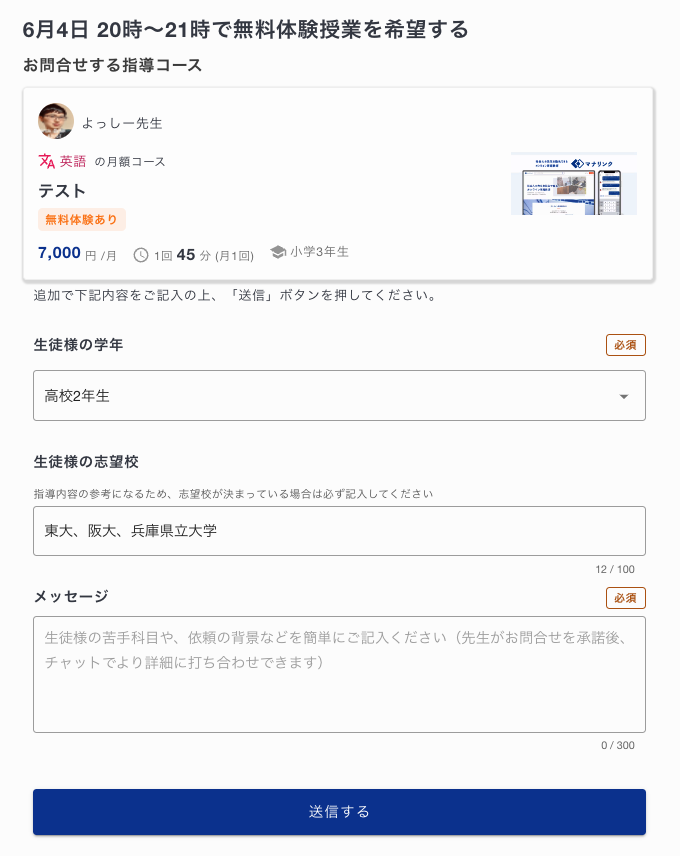Image resolution: width=680 pixels, height=856 pixels.
Task: Focus the メッセージ text area
Action: [x=339, y=675]
